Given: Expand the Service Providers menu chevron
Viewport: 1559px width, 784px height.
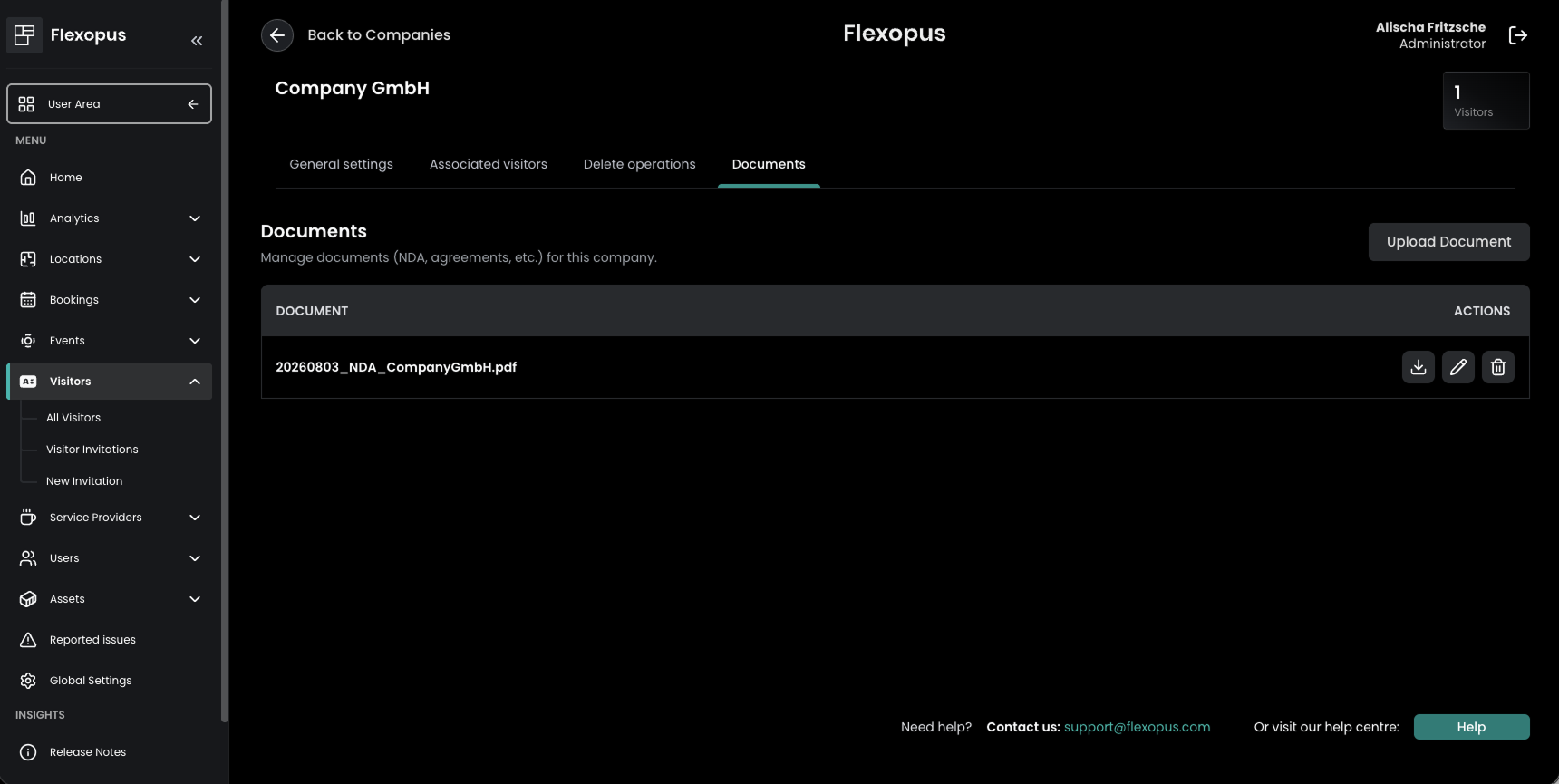Looking at the screenshot, I should [x=195, y=518].
